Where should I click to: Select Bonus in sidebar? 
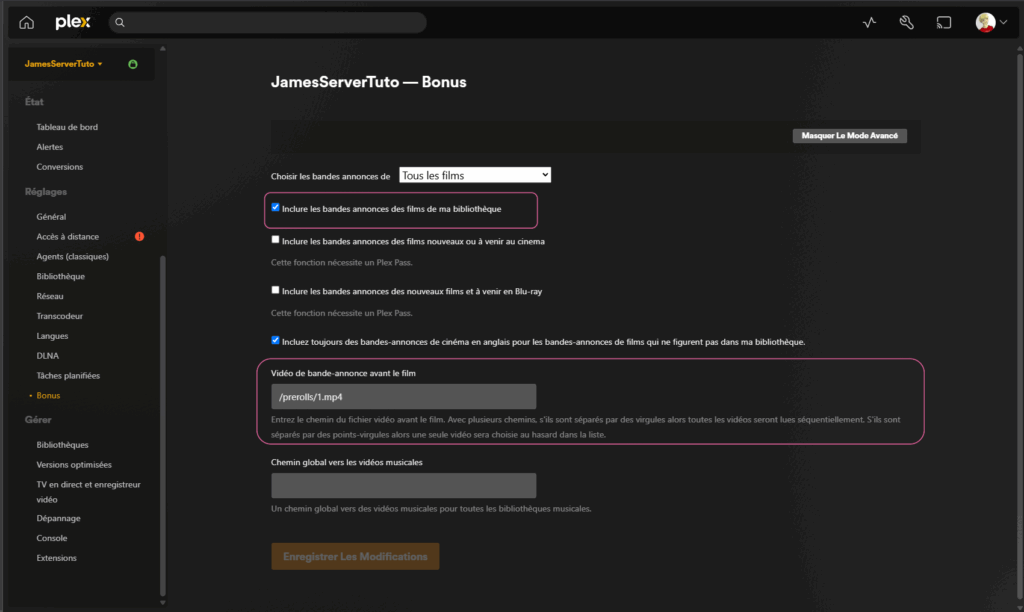tap(48, 395)
